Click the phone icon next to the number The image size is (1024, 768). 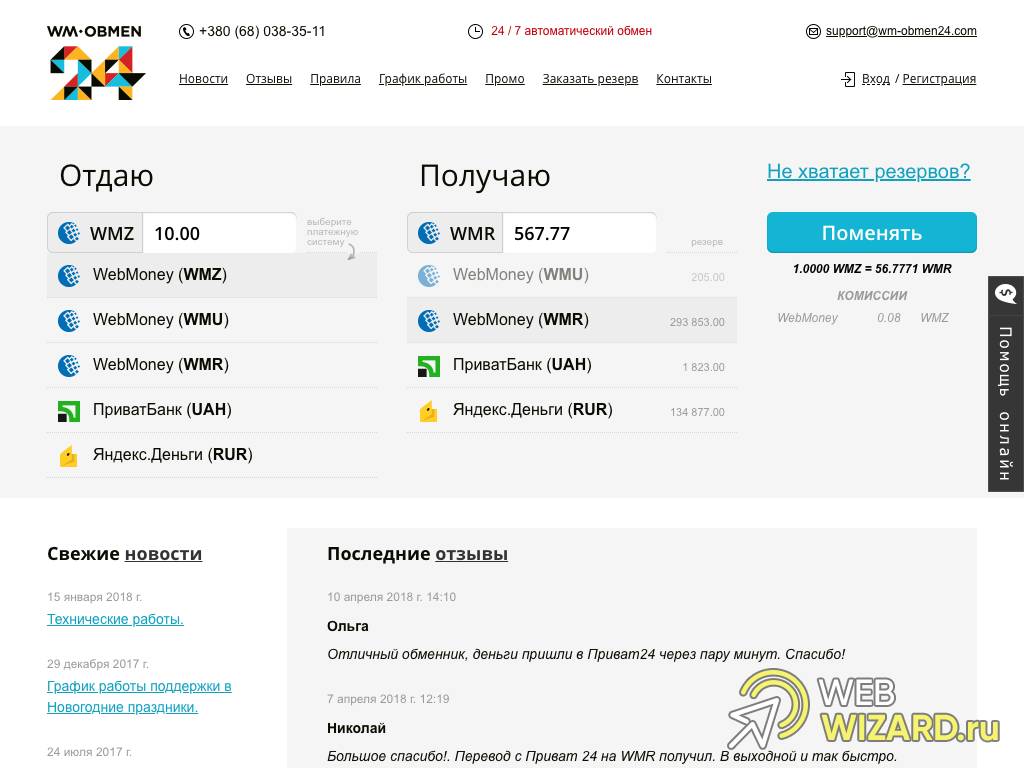pyautogui.click(x=186, y=31)
